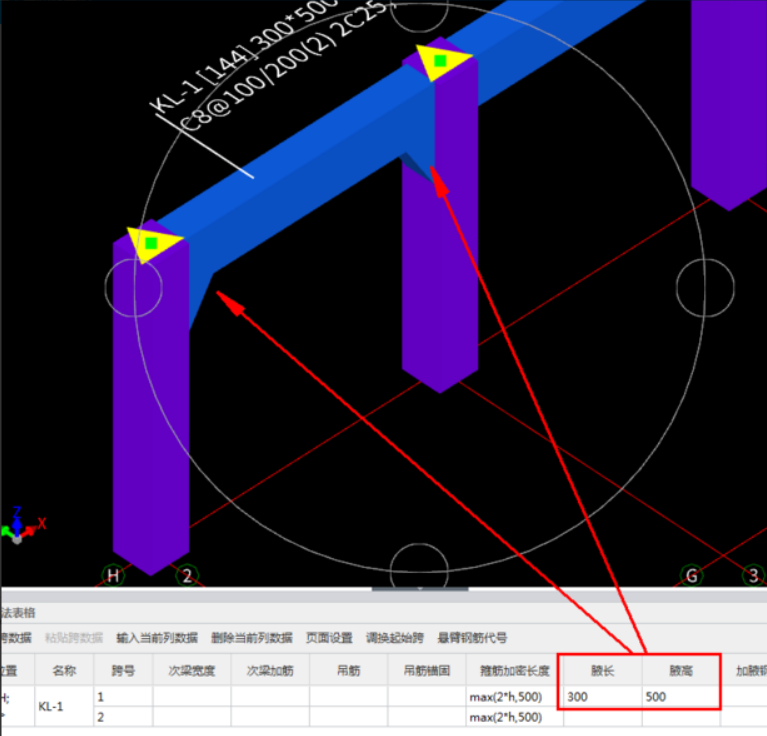767x736 pixels.
Task: Select the 腋长 cell containing 300
Action: pyautogui.click(x=600, y=696)
